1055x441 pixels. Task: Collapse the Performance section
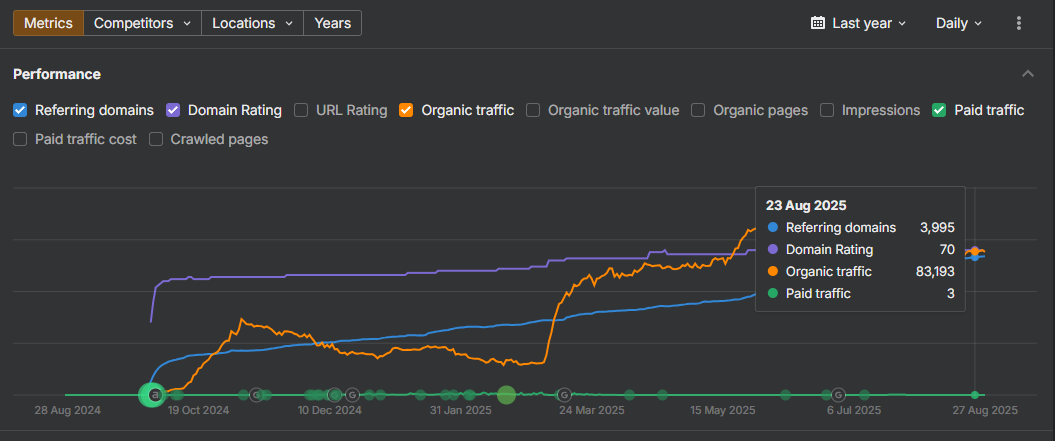point(1027,74)
